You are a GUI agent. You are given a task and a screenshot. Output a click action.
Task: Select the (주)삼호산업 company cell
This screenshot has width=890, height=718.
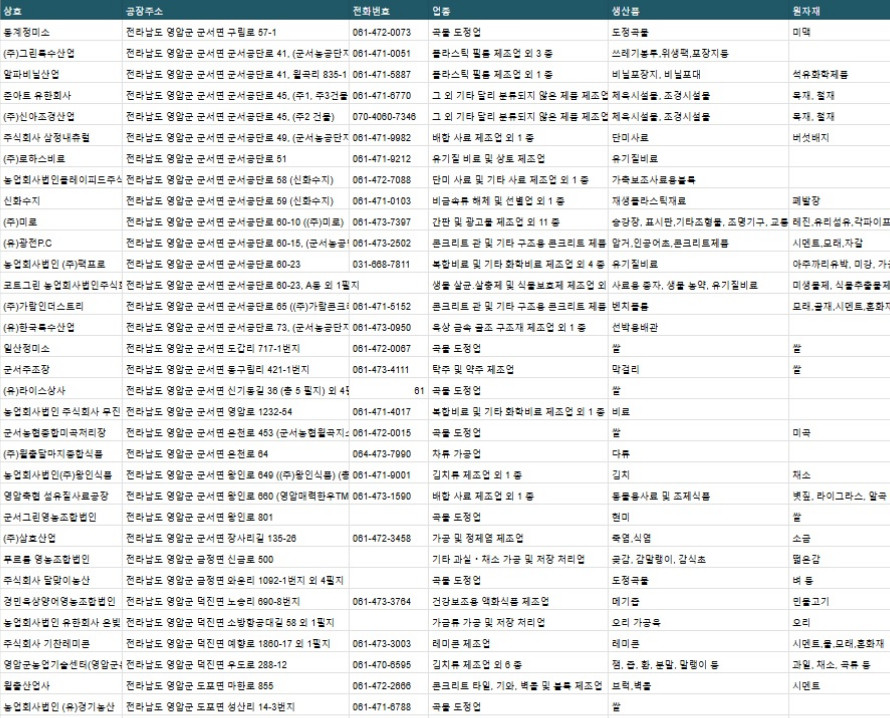61,538
